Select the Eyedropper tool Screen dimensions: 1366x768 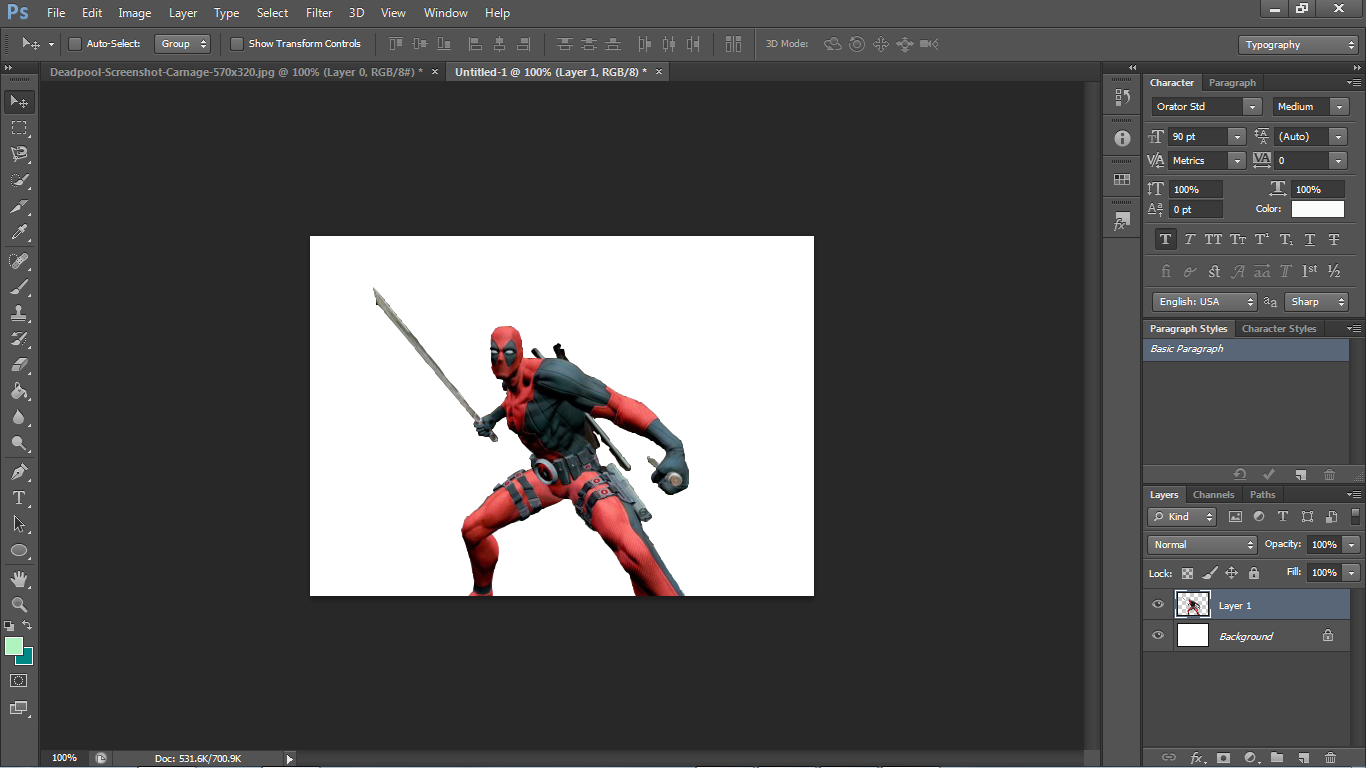[x=19, y=233]
